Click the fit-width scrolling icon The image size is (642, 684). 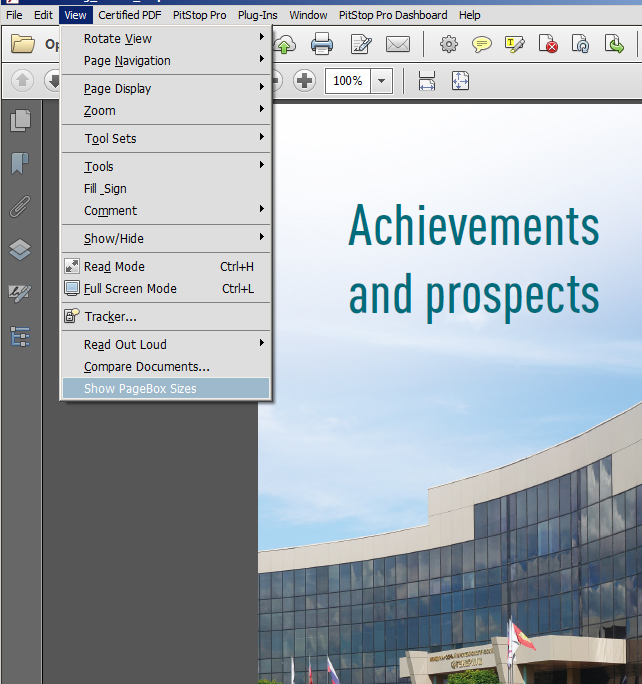[427, 81]
